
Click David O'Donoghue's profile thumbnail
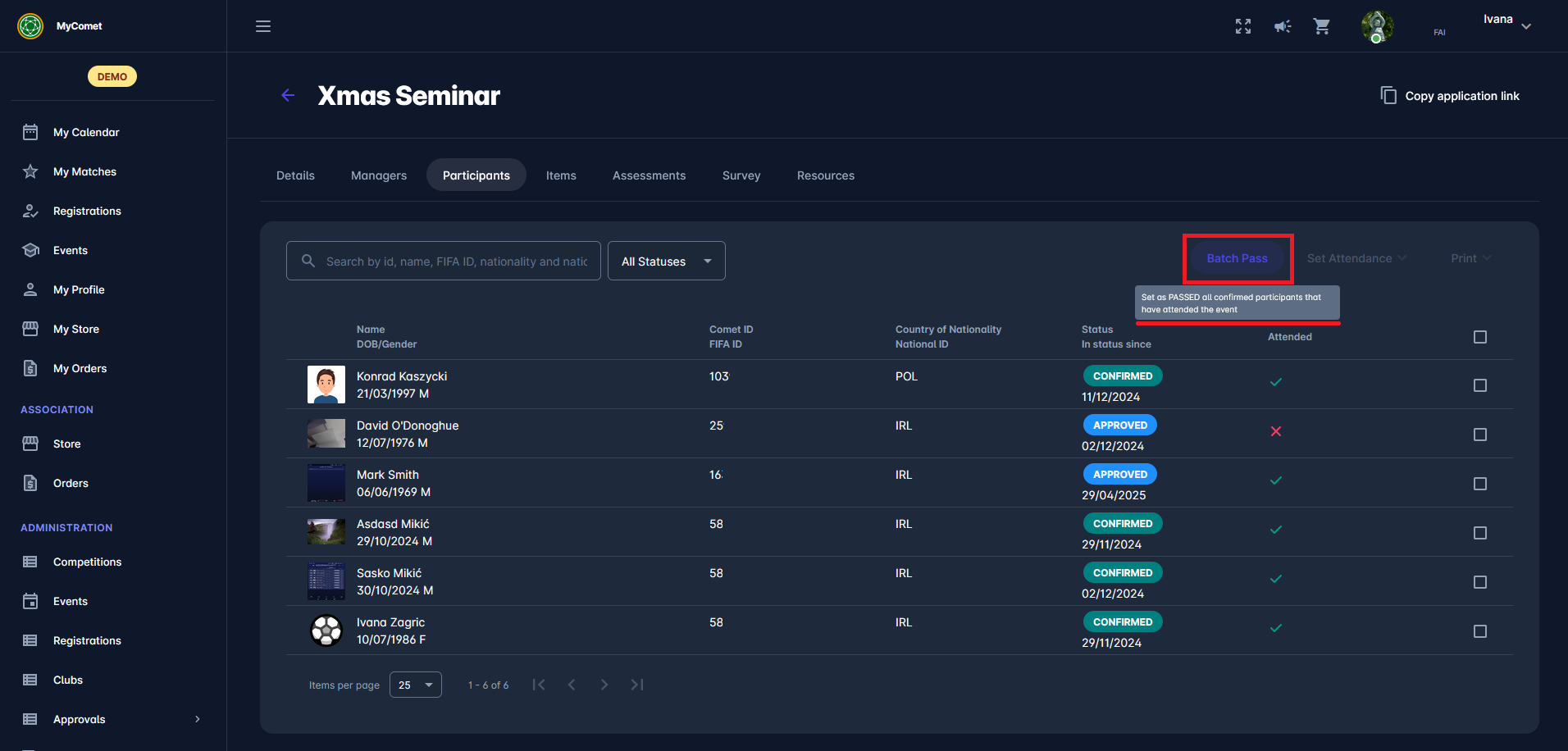pos(326,434)
